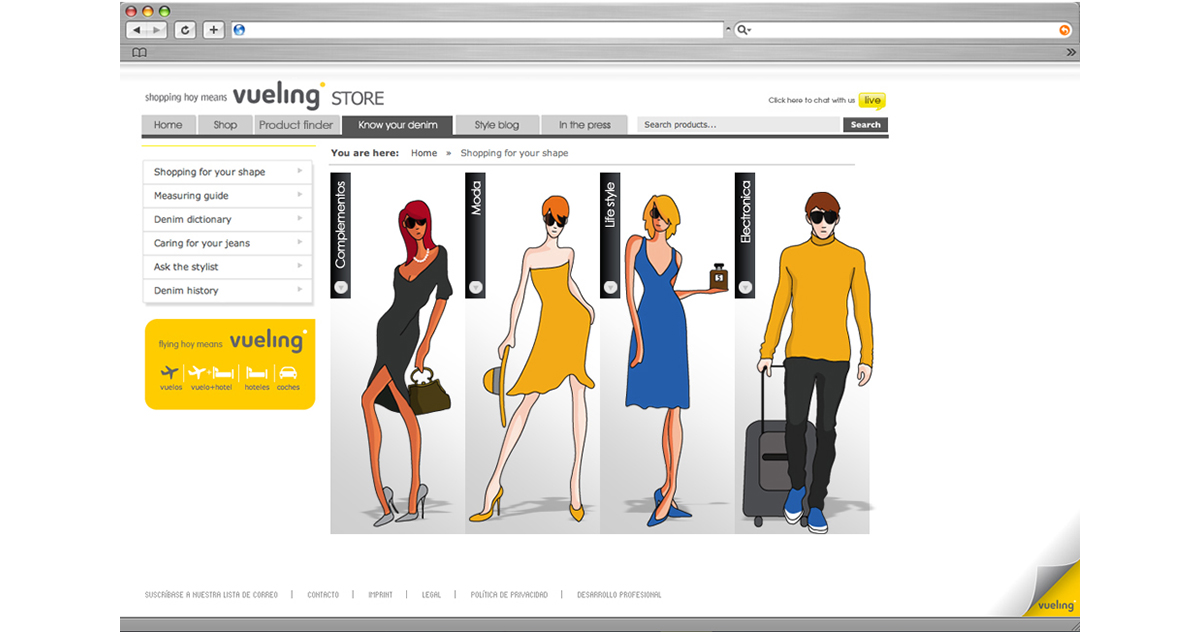This screenshot has width=1200, height=632.
Task: Go back using the browser back arrow
Action: tap(138, 30)
